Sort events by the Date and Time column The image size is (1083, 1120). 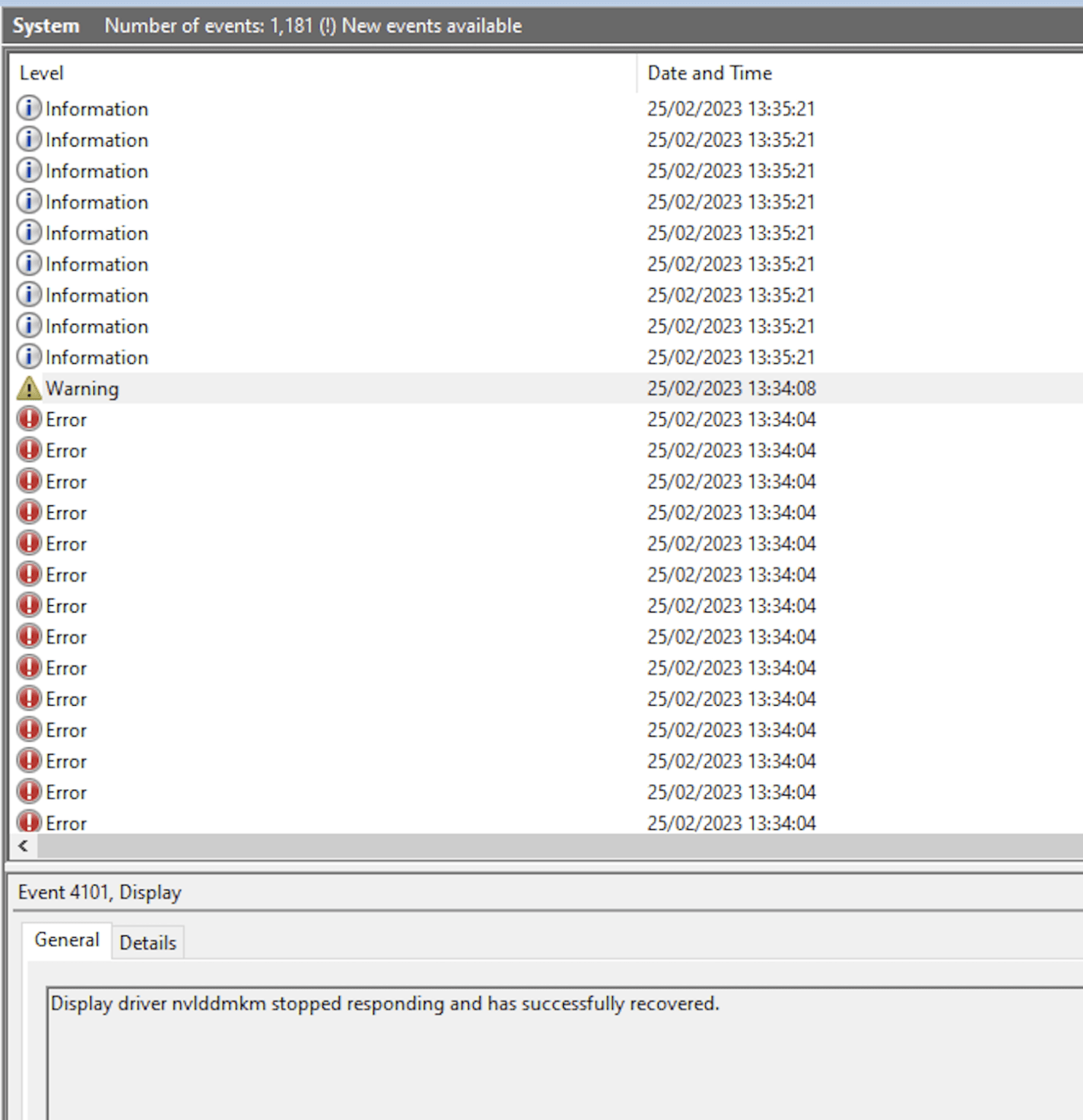(708, 72)
